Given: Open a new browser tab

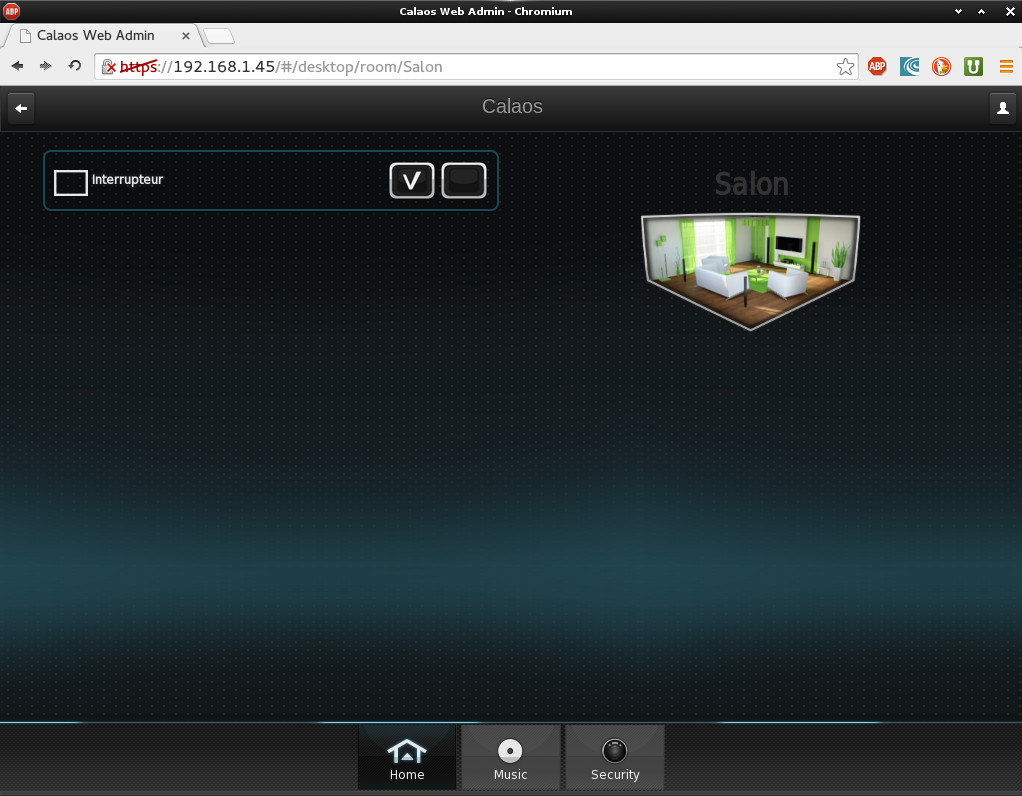Looking at the screenshot, I should point(219,37).
